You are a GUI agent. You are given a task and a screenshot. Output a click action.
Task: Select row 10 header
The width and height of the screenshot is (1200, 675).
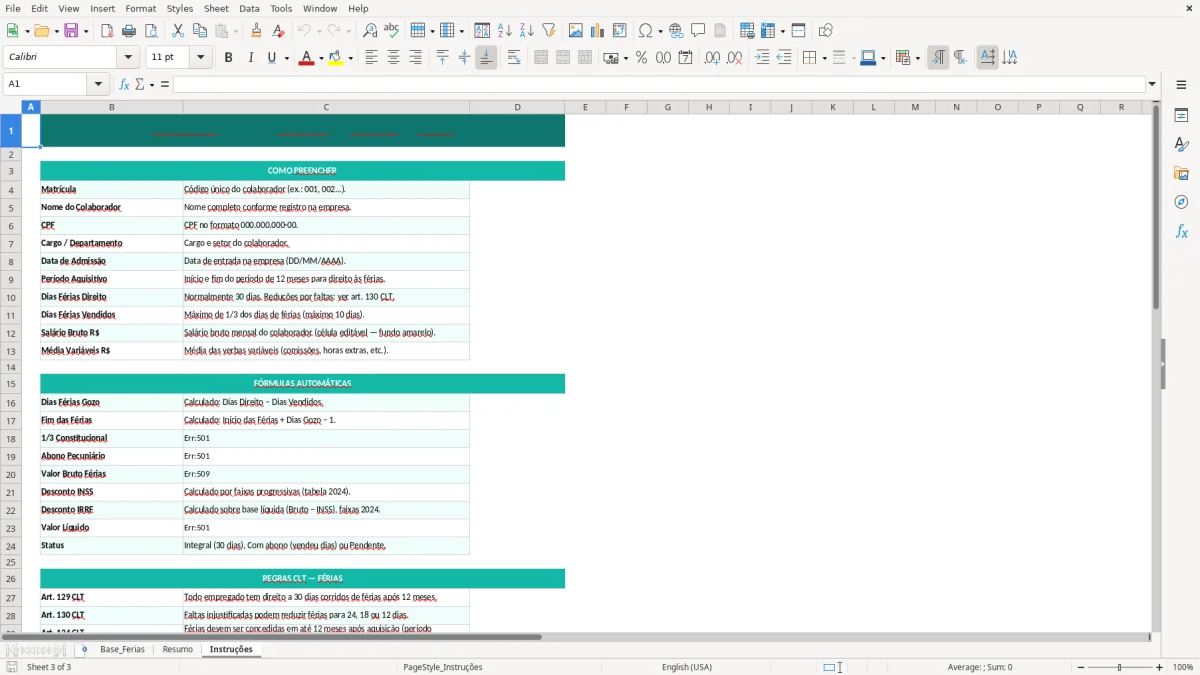pos(11,297)
